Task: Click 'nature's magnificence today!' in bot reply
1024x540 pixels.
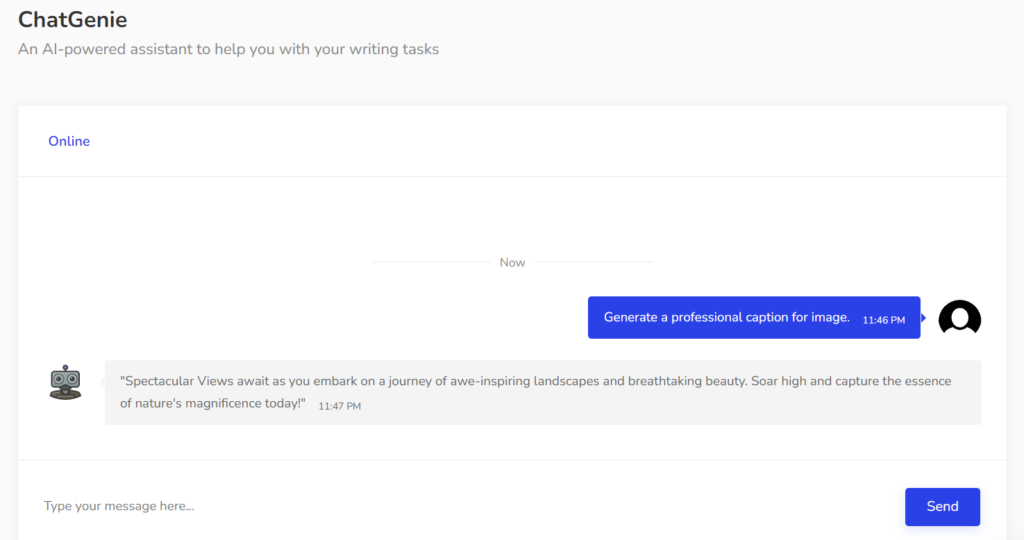Action: pos(212,403)
